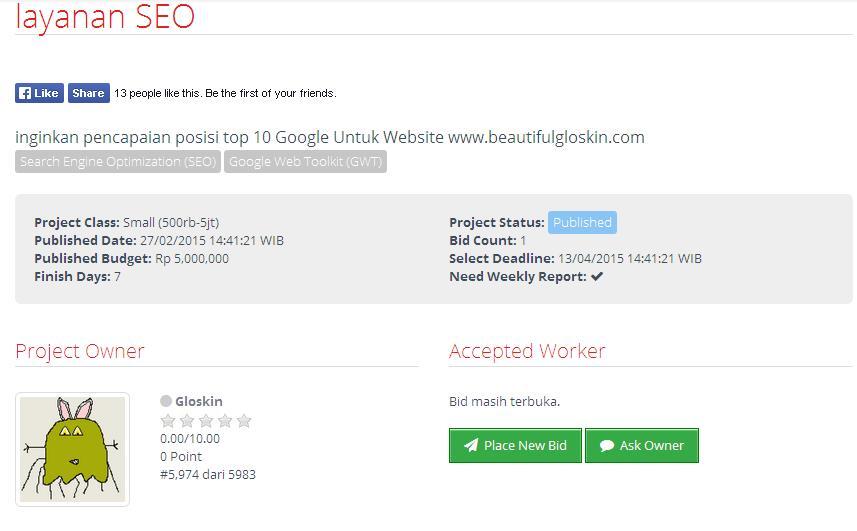Open Gloskin's avatar image
The image size is (857, 531).
click(73, 449)
